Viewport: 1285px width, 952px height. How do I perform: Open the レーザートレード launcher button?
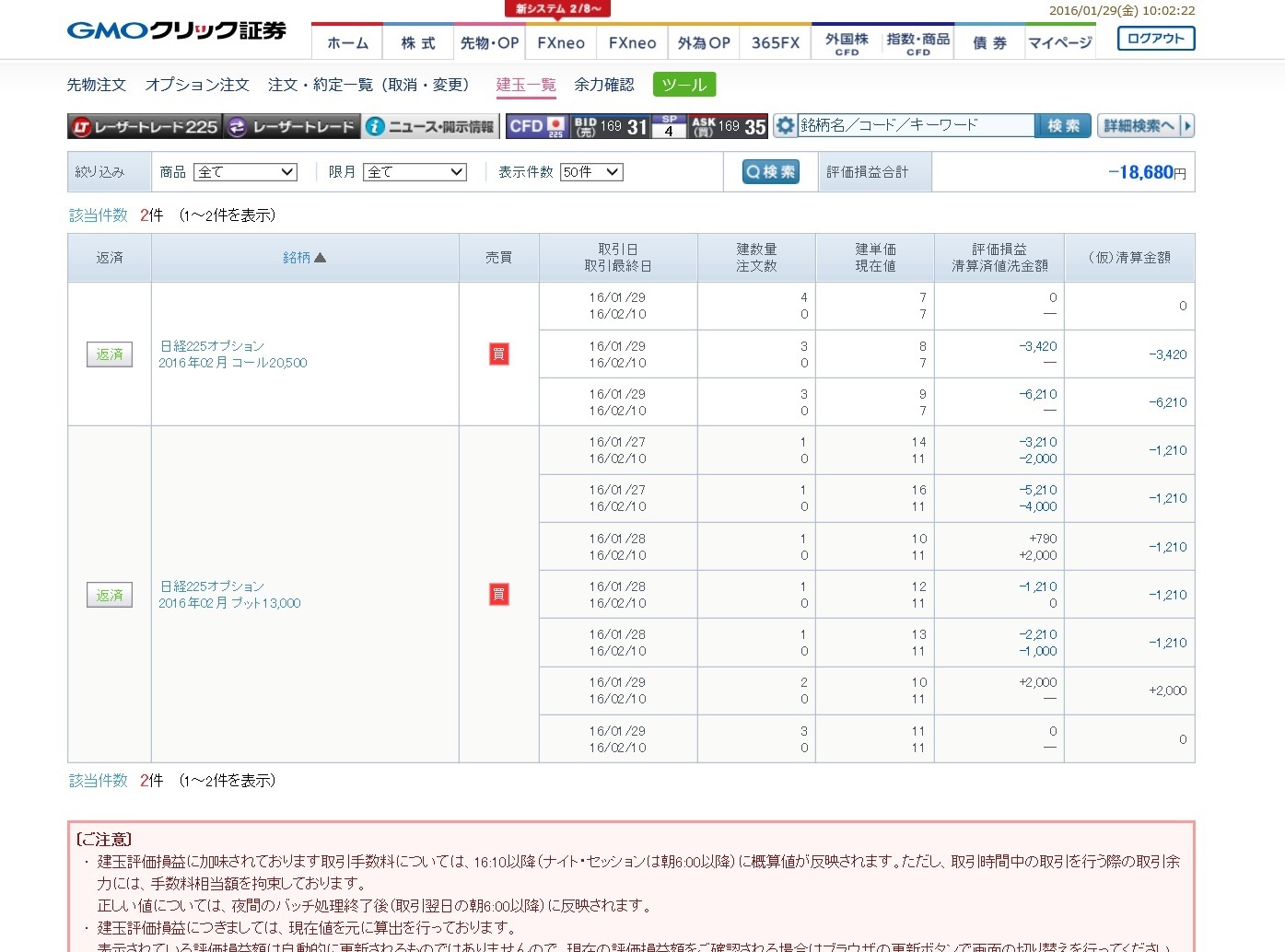(292, 127)
